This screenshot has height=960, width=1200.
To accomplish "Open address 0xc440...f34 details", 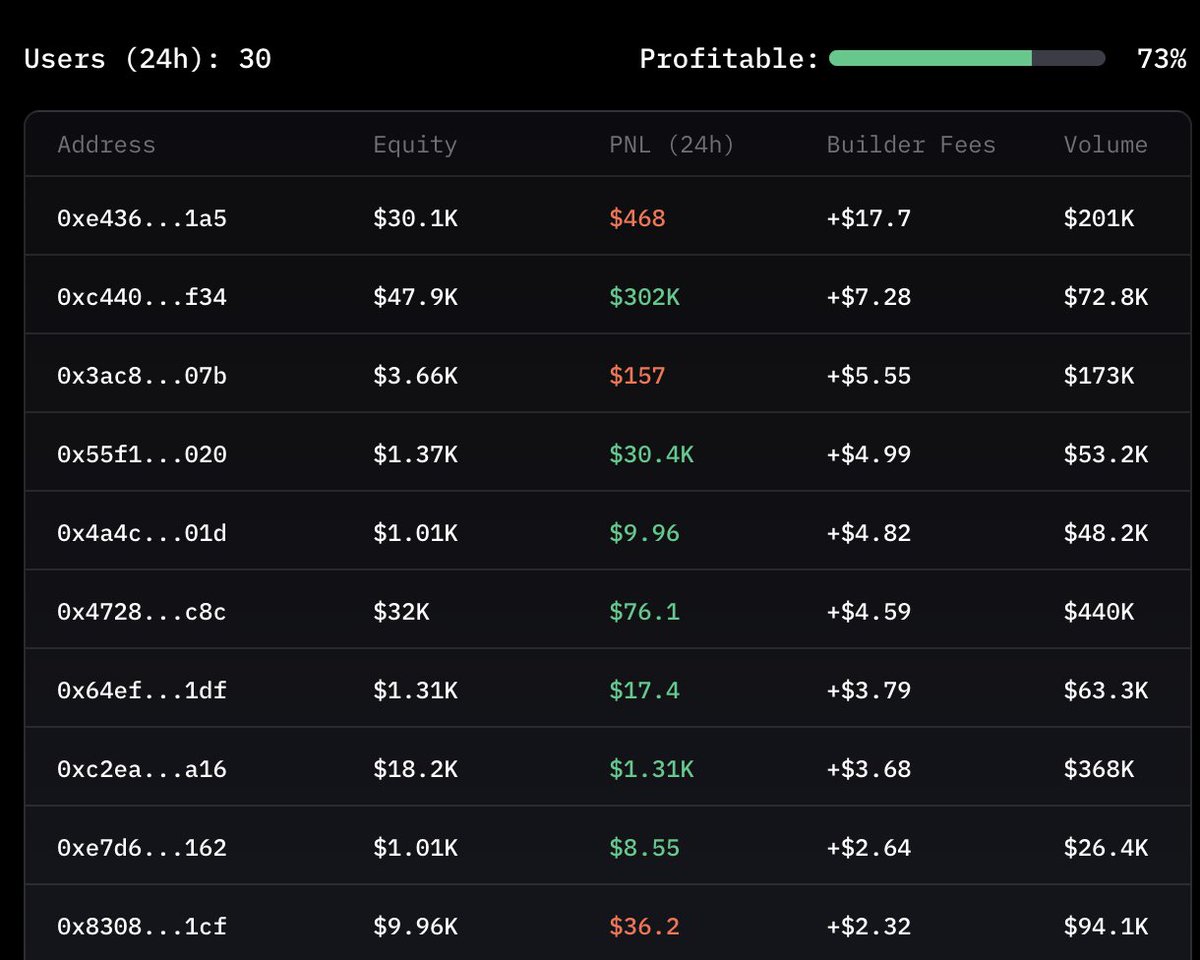I will (x=140, y=296).
